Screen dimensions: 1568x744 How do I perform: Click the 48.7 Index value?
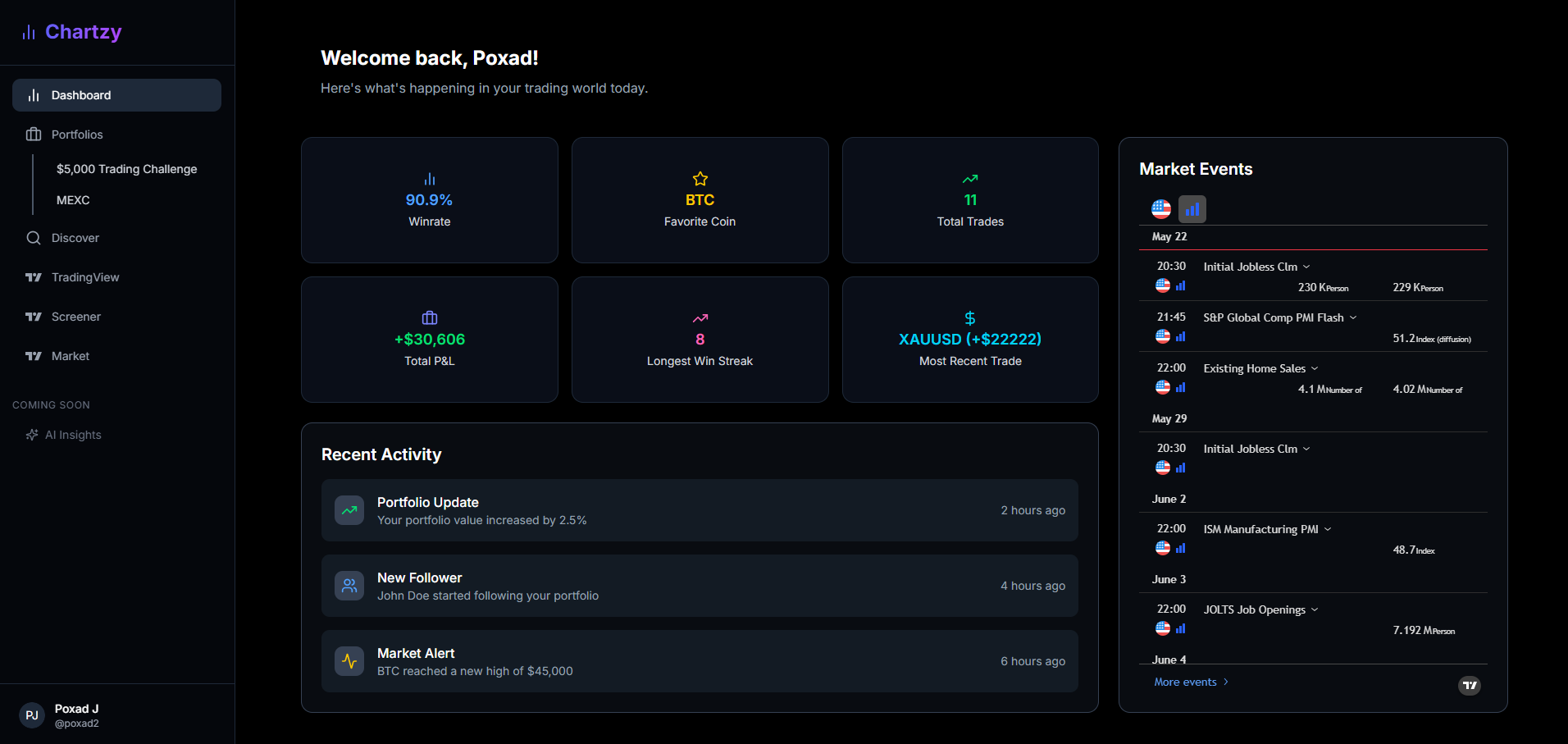1414,550
